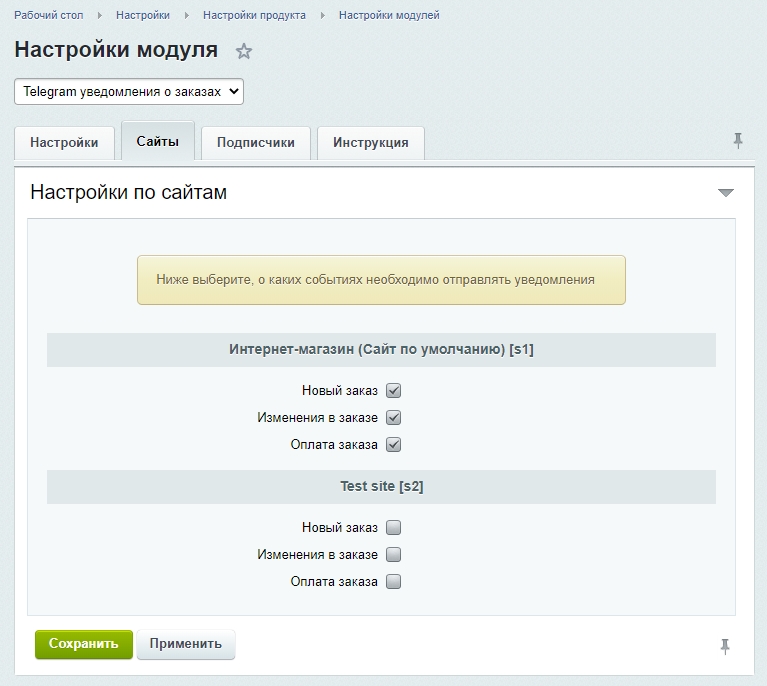Click the Настройки модуля page title

(116, 49)
